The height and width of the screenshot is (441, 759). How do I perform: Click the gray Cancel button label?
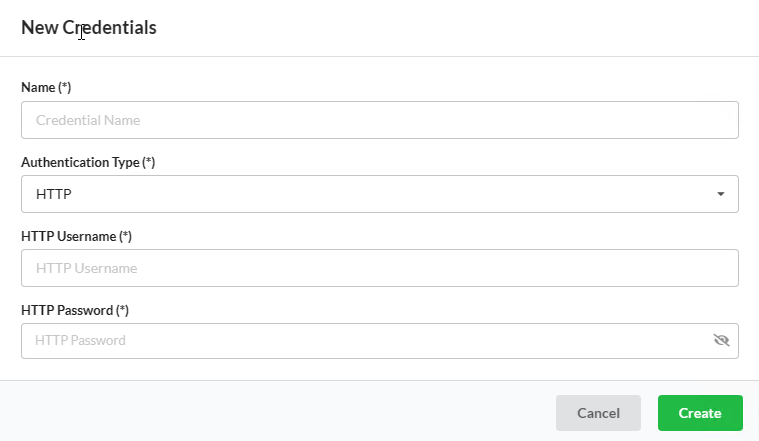[598, 413]
